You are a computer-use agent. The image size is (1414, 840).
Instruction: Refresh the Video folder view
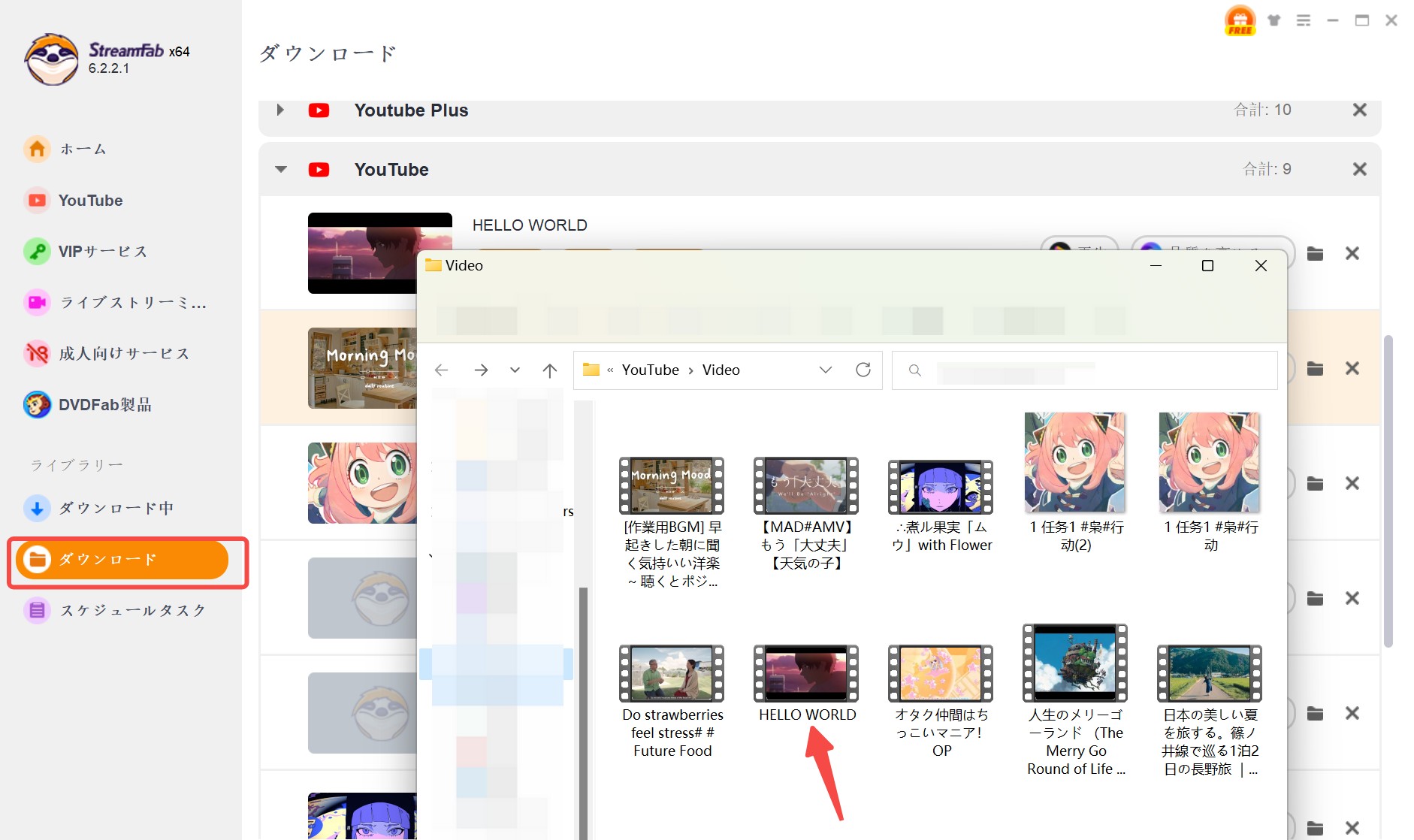863,370
